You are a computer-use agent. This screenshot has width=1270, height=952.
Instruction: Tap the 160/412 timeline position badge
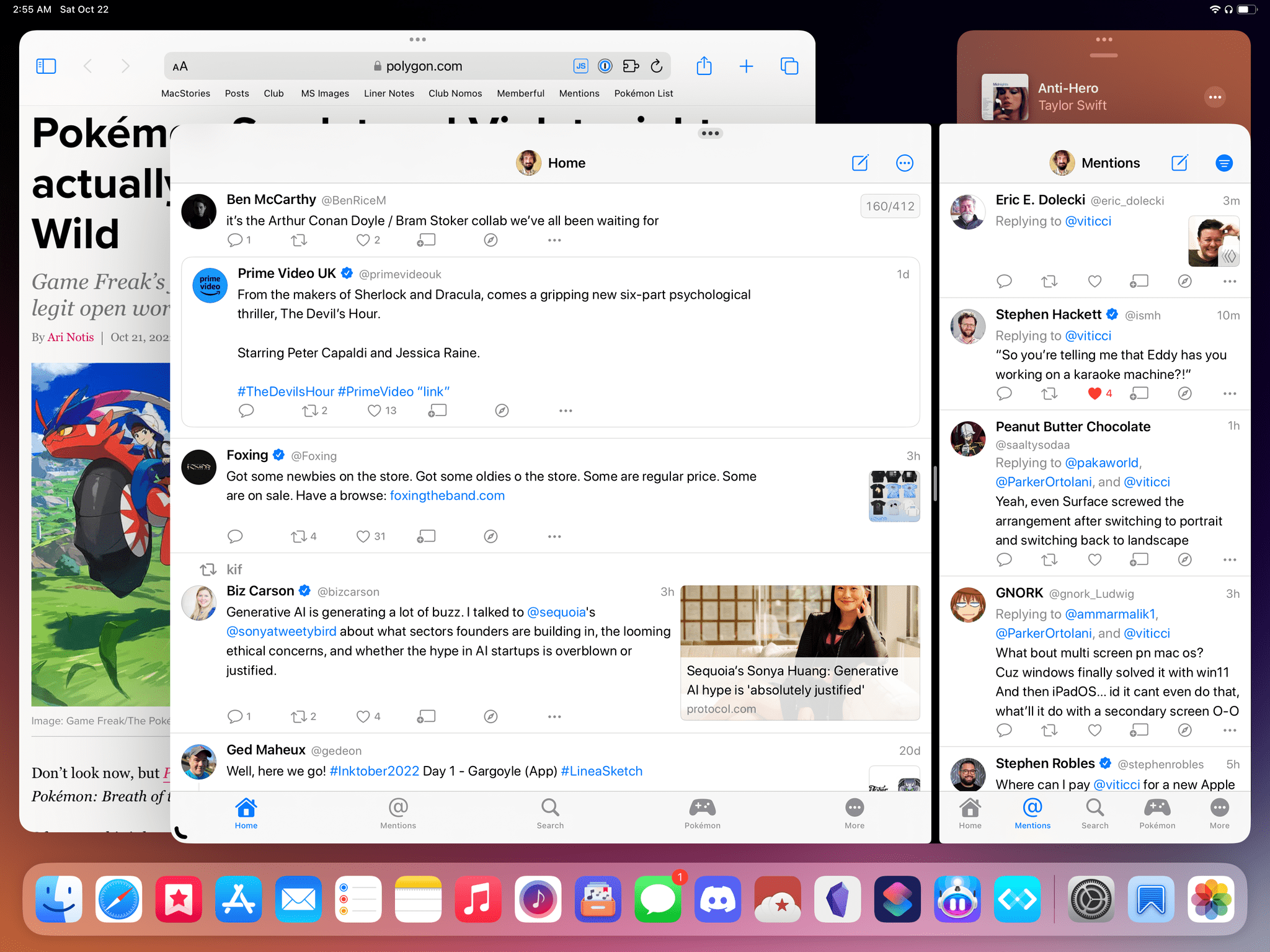pos(890,207)
